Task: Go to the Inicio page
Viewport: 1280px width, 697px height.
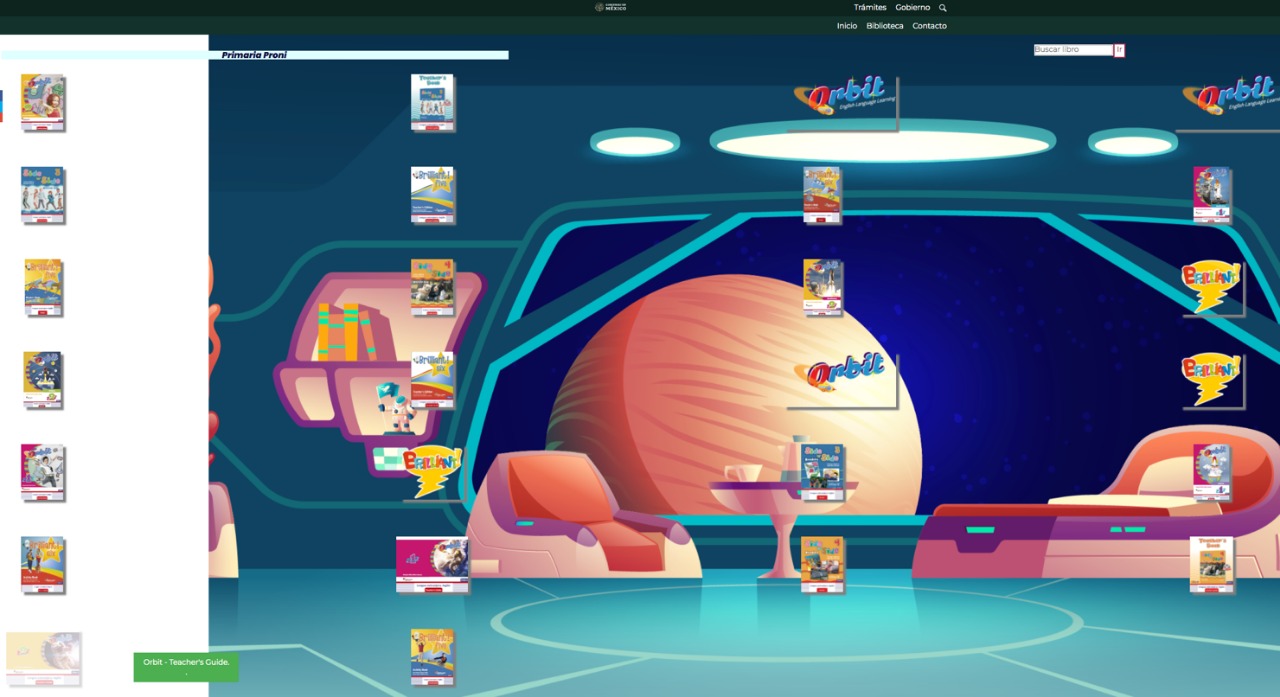Action: [x=847, y=26]
